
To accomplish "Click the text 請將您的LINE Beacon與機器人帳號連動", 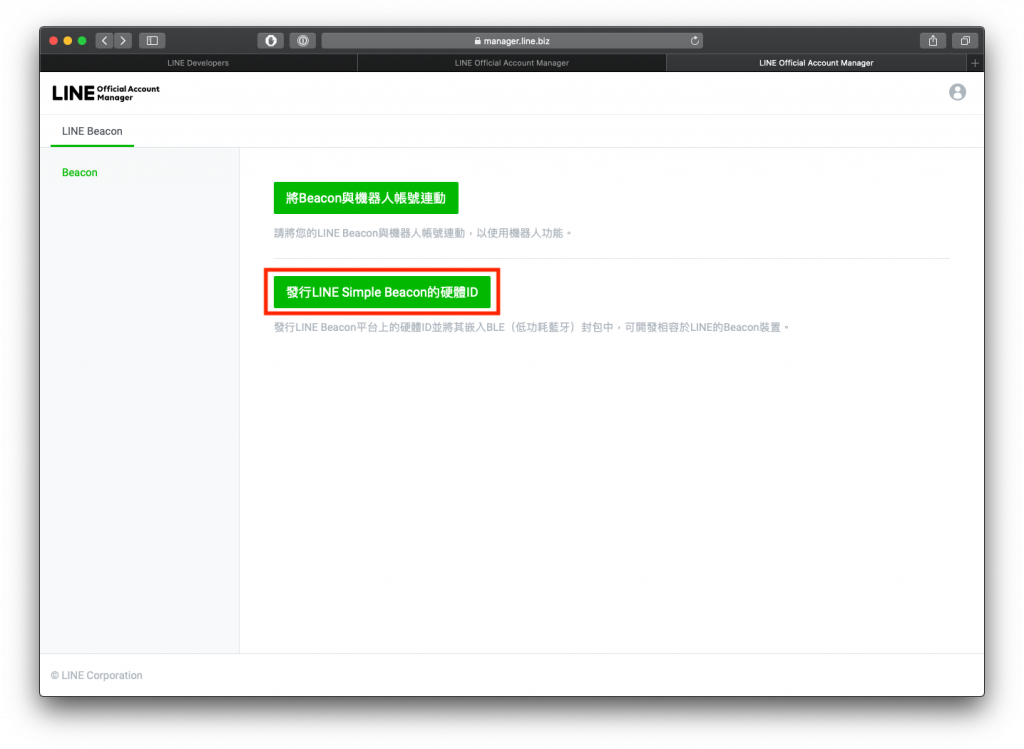I will click(x=369, y=233).
